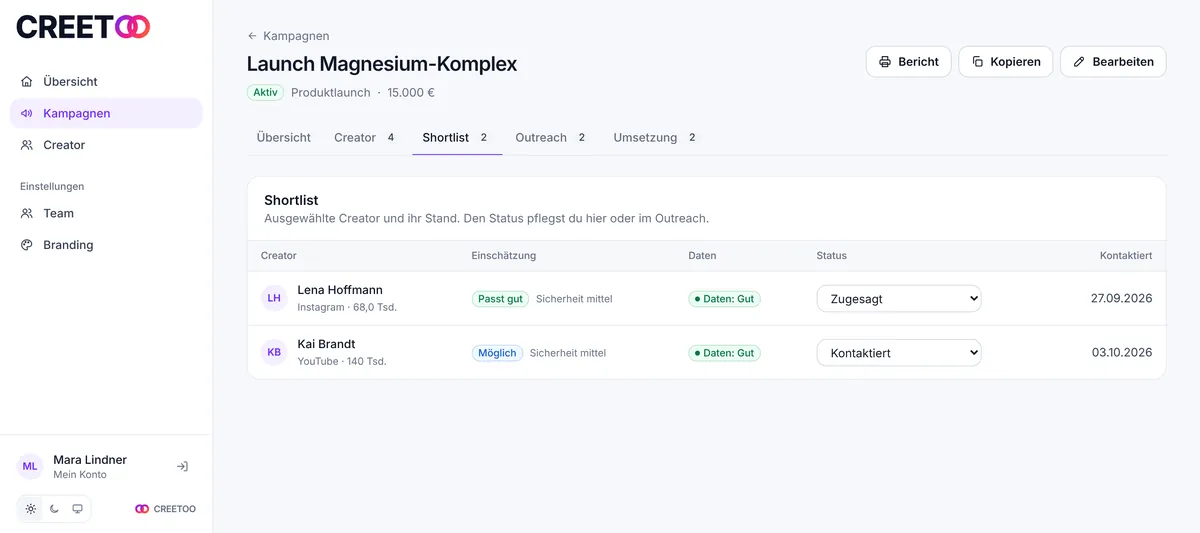Click 'Daten: Gut' badge in Lena's row
Screen dimensions: 1200x533
pyautogui.click(x=724, y=299)
